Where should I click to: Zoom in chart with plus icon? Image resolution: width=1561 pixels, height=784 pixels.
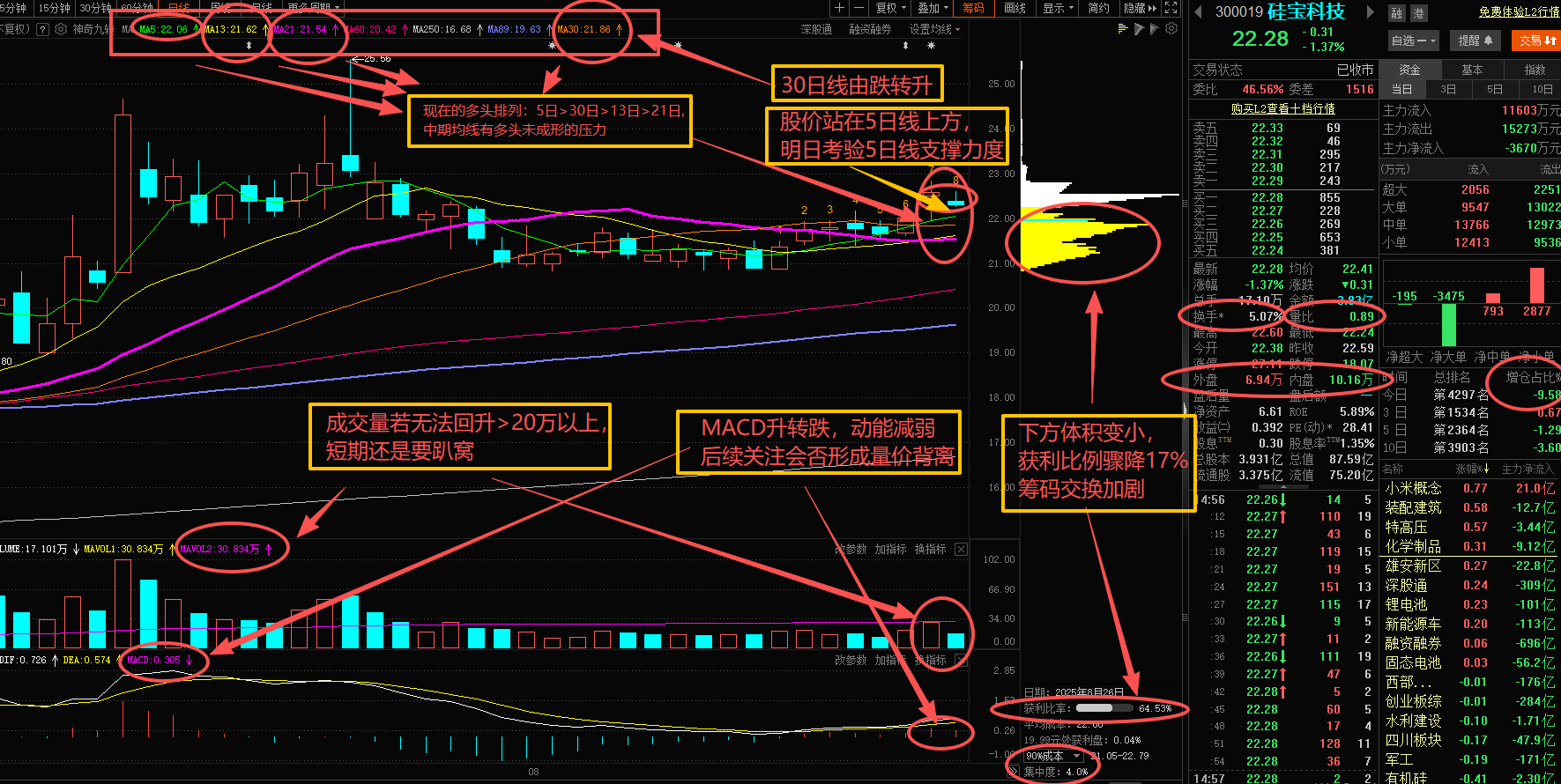(840, 8)
